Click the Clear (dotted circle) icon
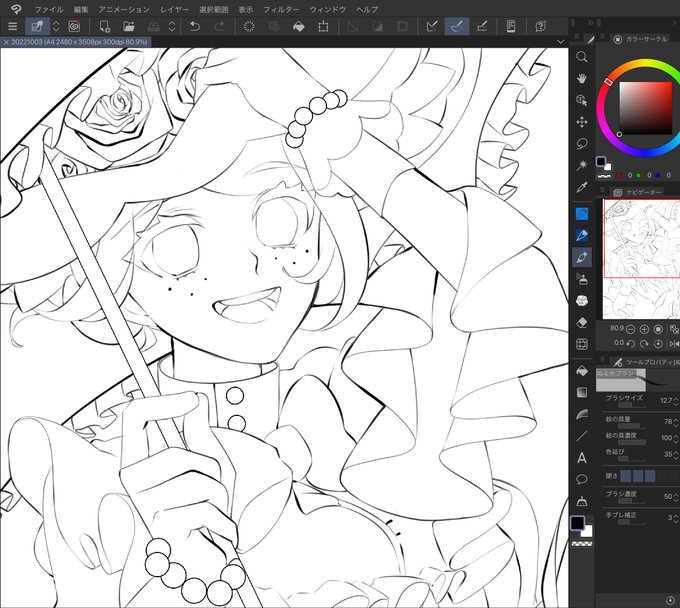 [249, 26]
